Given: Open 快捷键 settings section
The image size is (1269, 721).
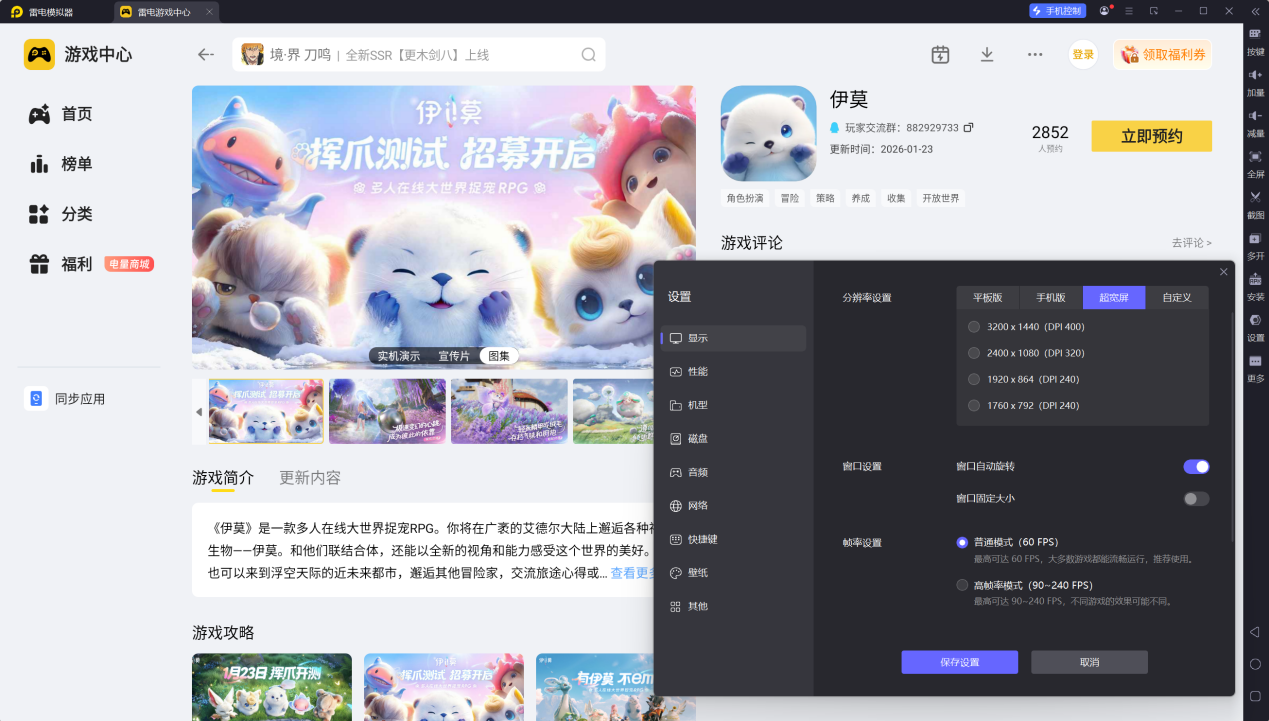Looking at the screenshot, I should pyautogui.click(x=733, y=539).
